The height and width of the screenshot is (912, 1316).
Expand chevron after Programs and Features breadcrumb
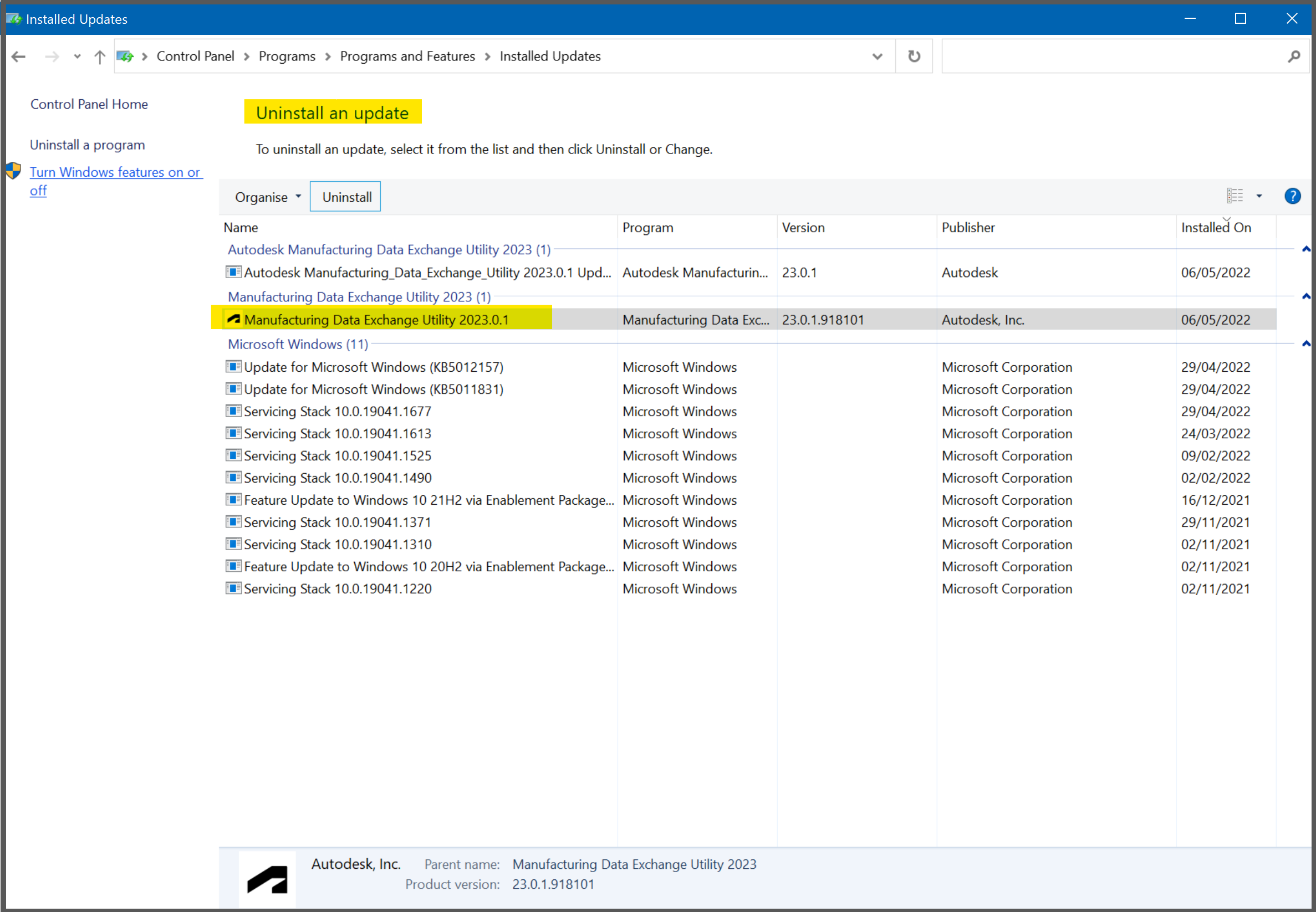tap(488, 56)
